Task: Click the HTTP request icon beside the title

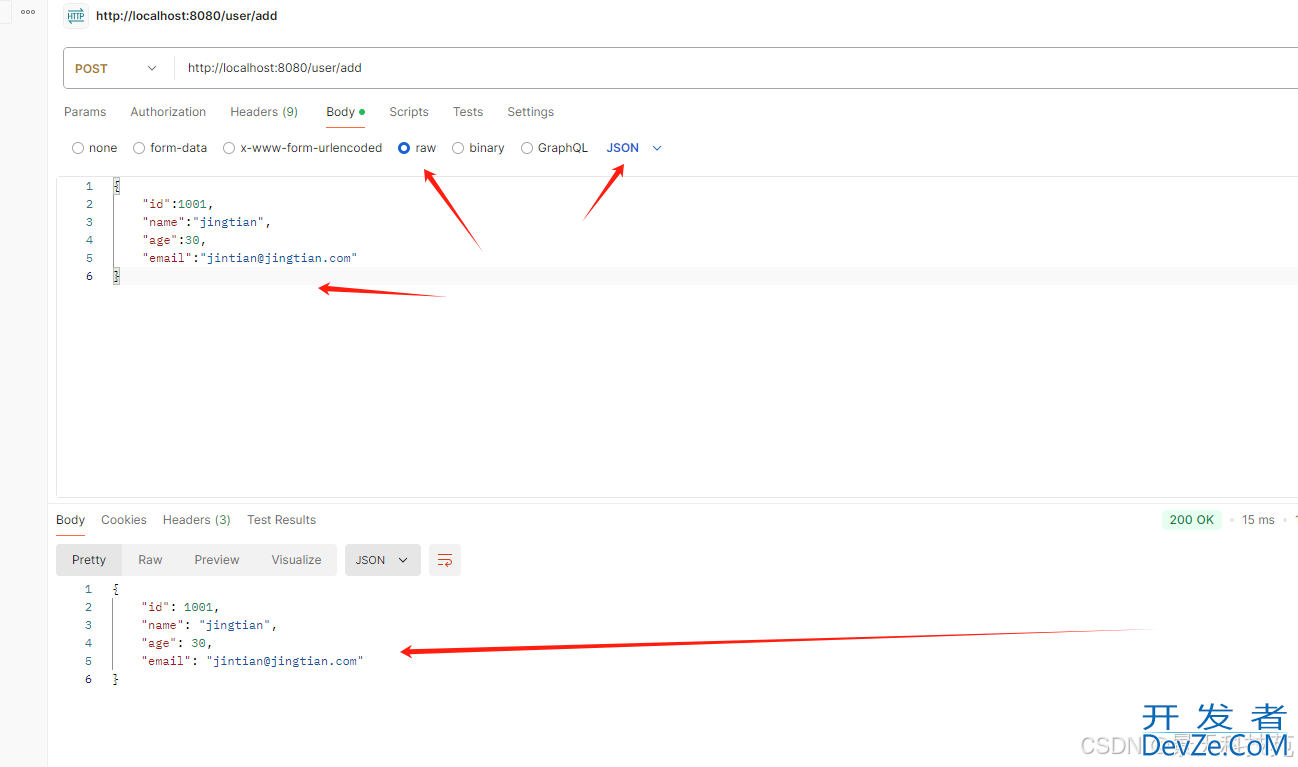Action: (x=75, y=16)
